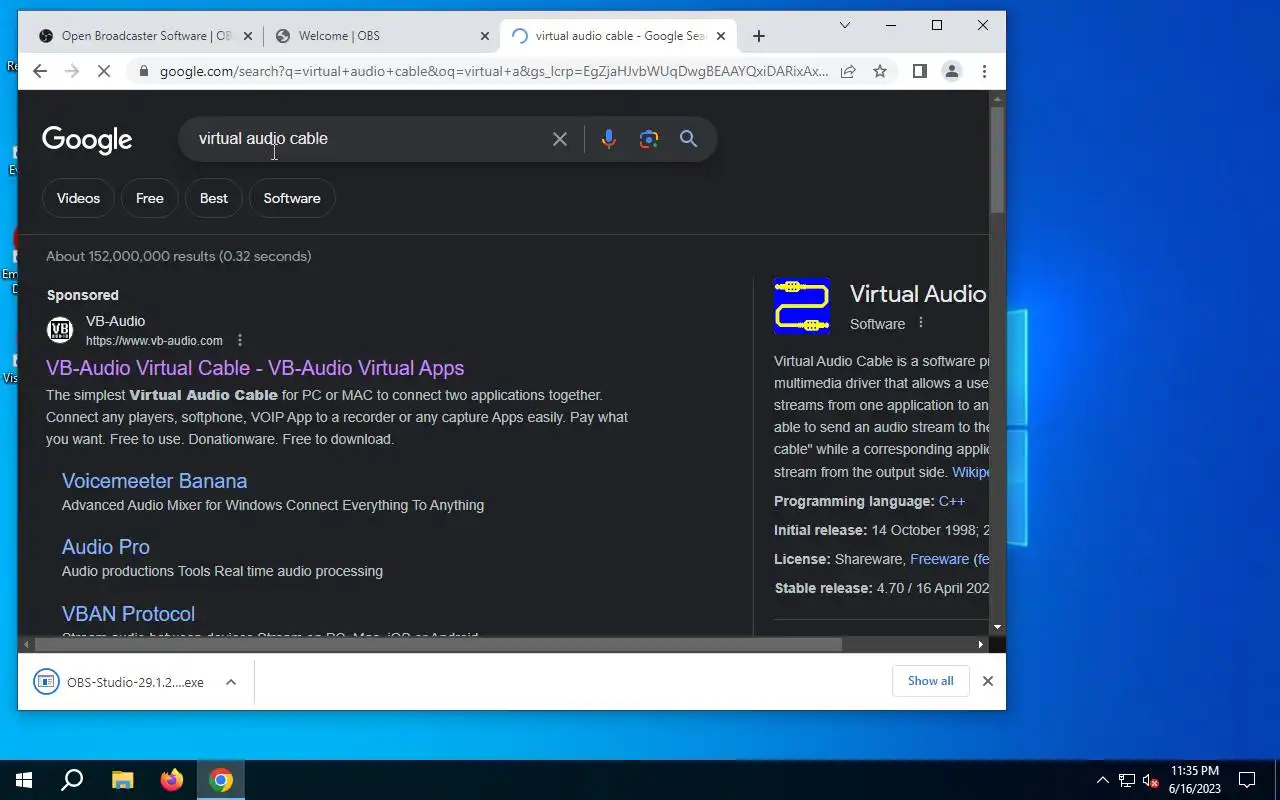Screen dimensions: 1280x800
Task: Open knowledge panel more options
Action: (921, 323)
